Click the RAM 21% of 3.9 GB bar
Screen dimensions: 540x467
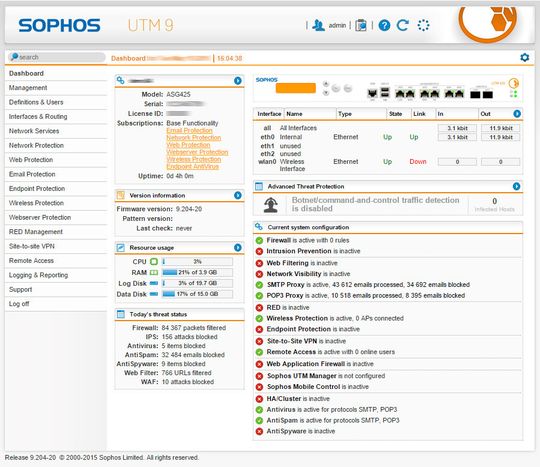point(197,272)
